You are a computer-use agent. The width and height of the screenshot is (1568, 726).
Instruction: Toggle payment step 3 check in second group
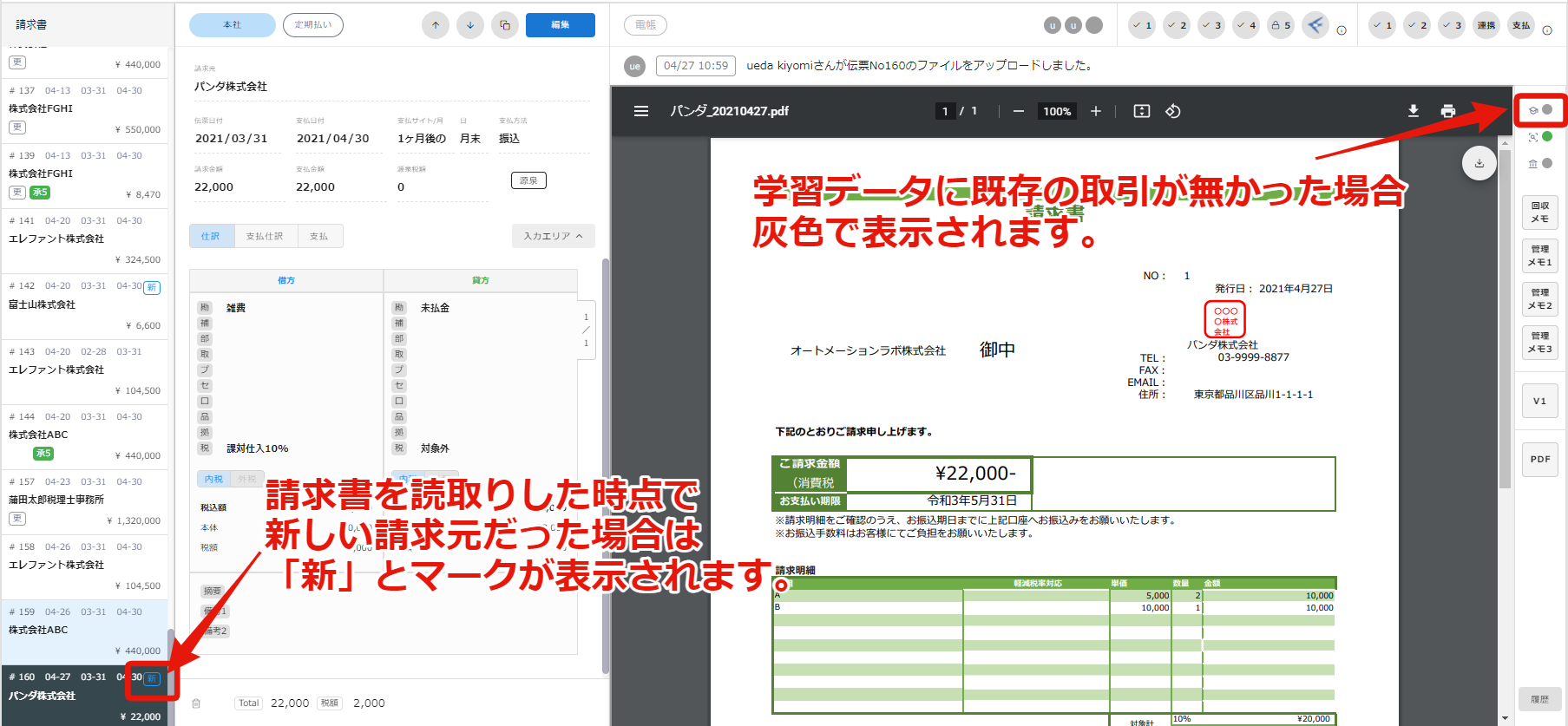[x=1452, y=25]
